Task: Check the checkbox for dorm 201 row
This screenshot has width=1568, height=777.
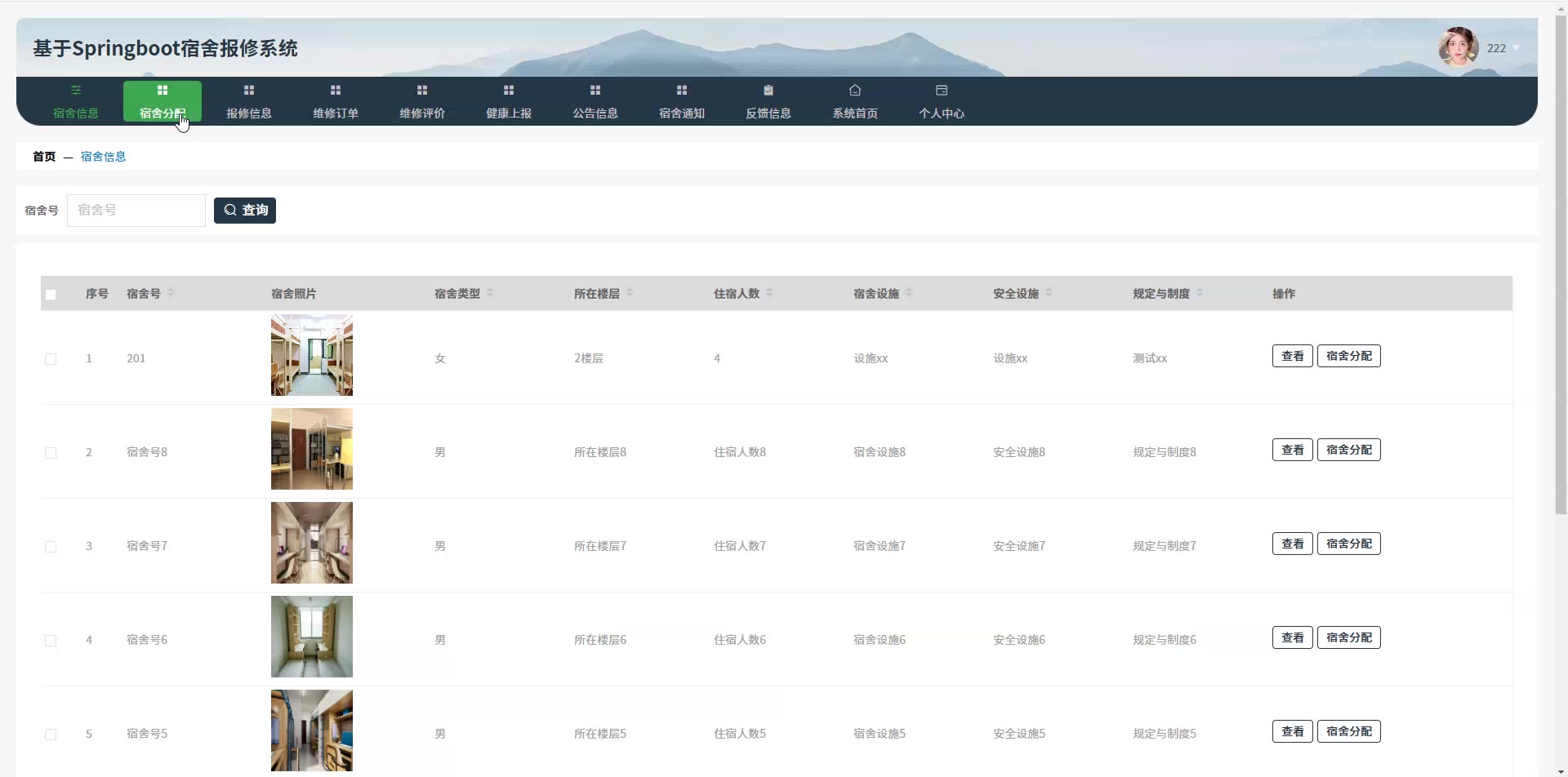Action: [x=51, y=359]
